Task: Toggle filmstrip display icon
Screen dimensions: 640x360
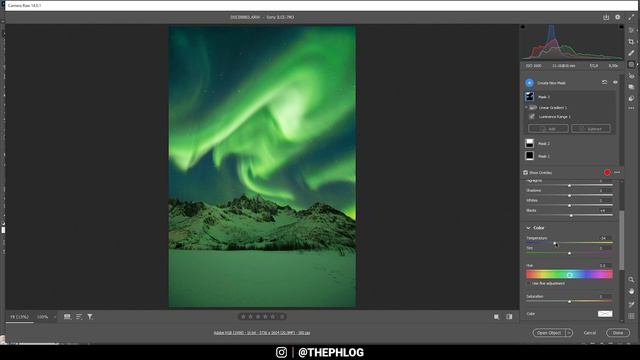Action: (67, 317)
